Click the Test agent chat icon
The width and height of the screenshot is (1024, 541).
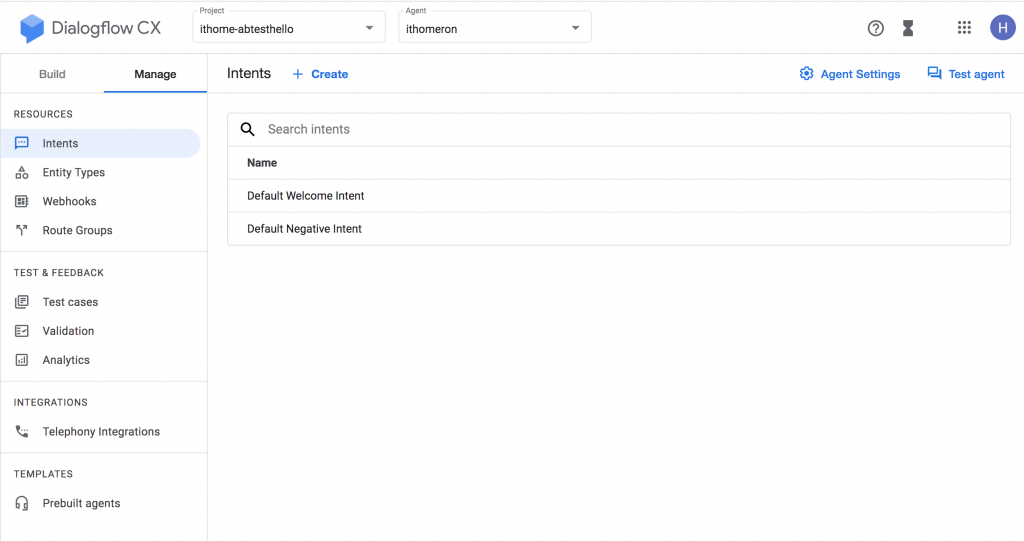pos(935,73)
